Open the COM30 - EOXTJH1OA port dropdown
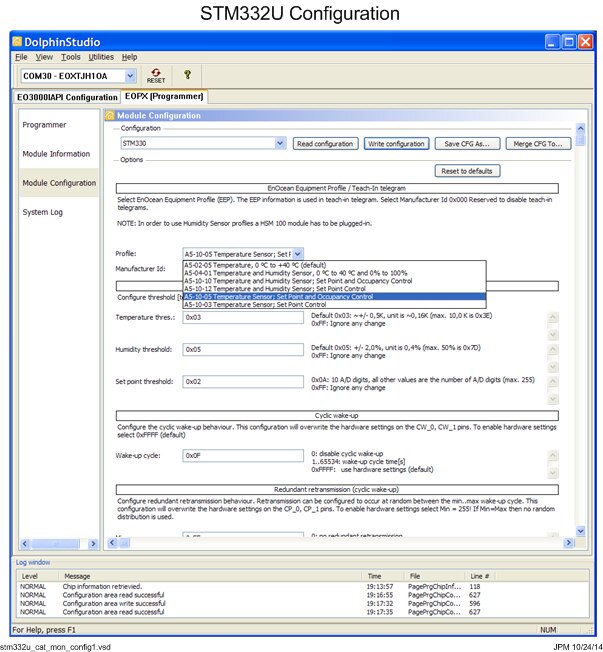Image resolution: width=603 pixels, height=652 pixels. tap(130, 76)
